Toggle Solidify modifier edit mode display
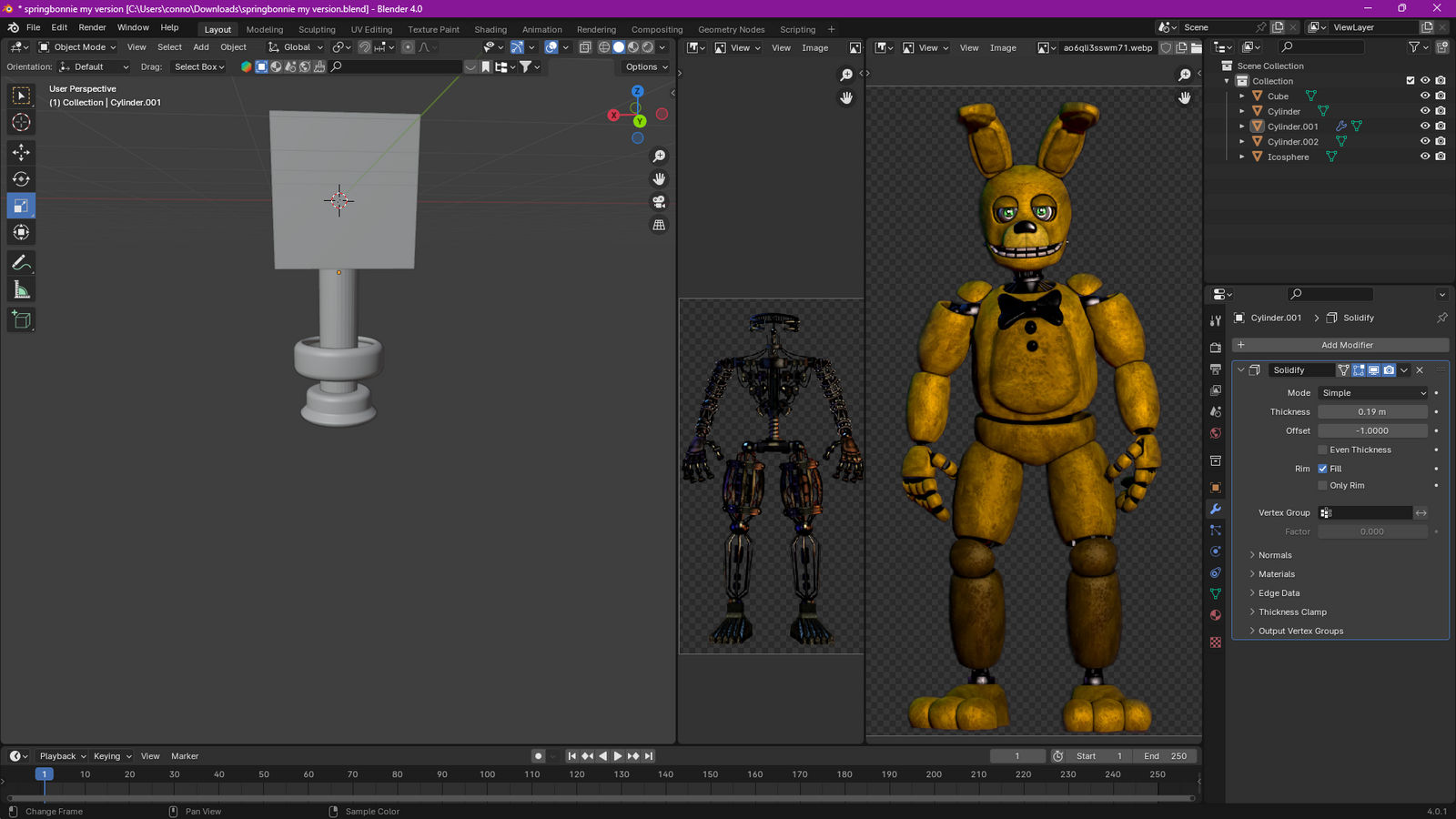Image resolution: width=1456 pixels, height=819 pixels. coord(1359,370)
